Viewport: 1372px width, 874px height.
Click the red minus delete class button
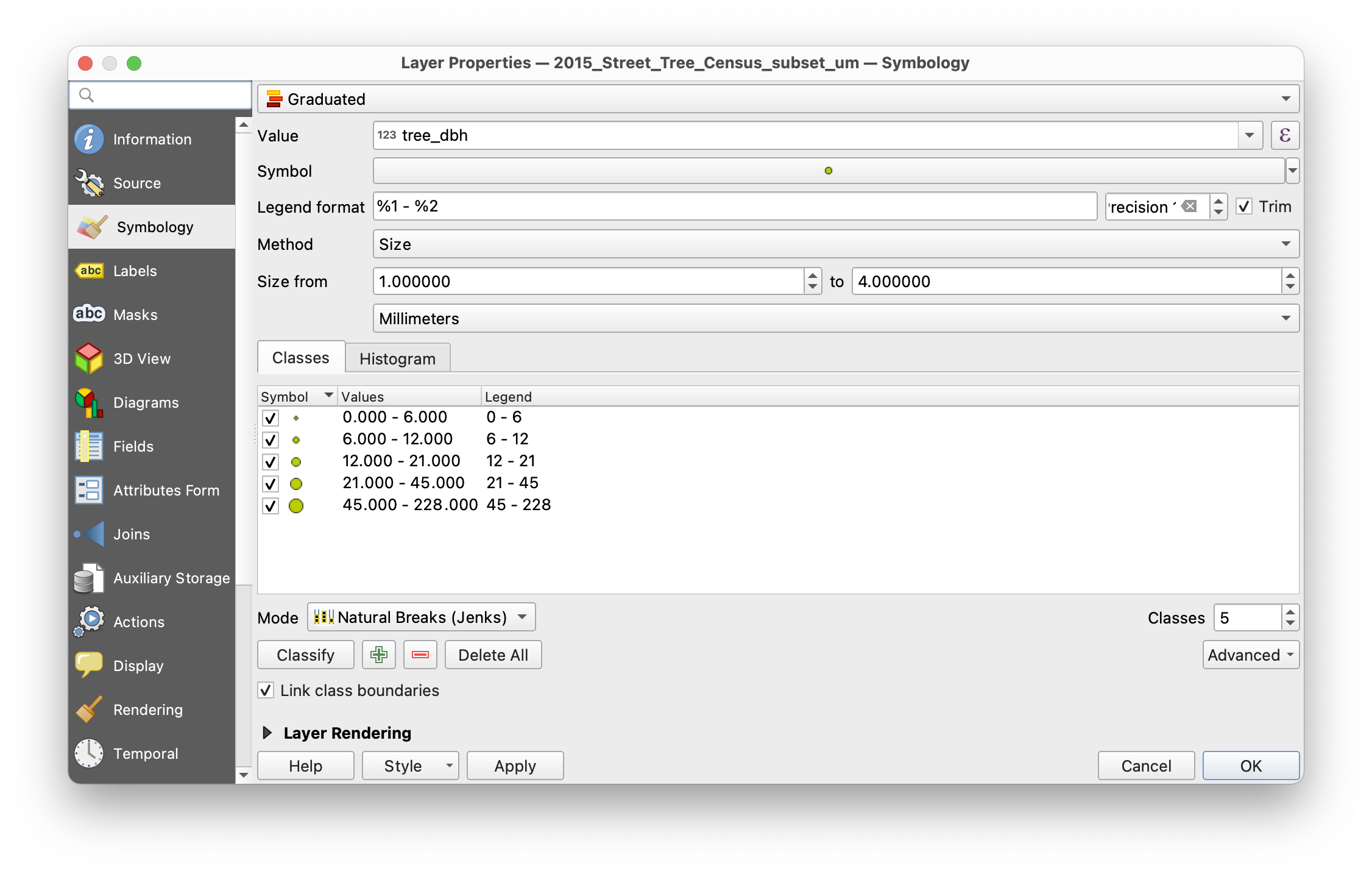tap(420, 655)
